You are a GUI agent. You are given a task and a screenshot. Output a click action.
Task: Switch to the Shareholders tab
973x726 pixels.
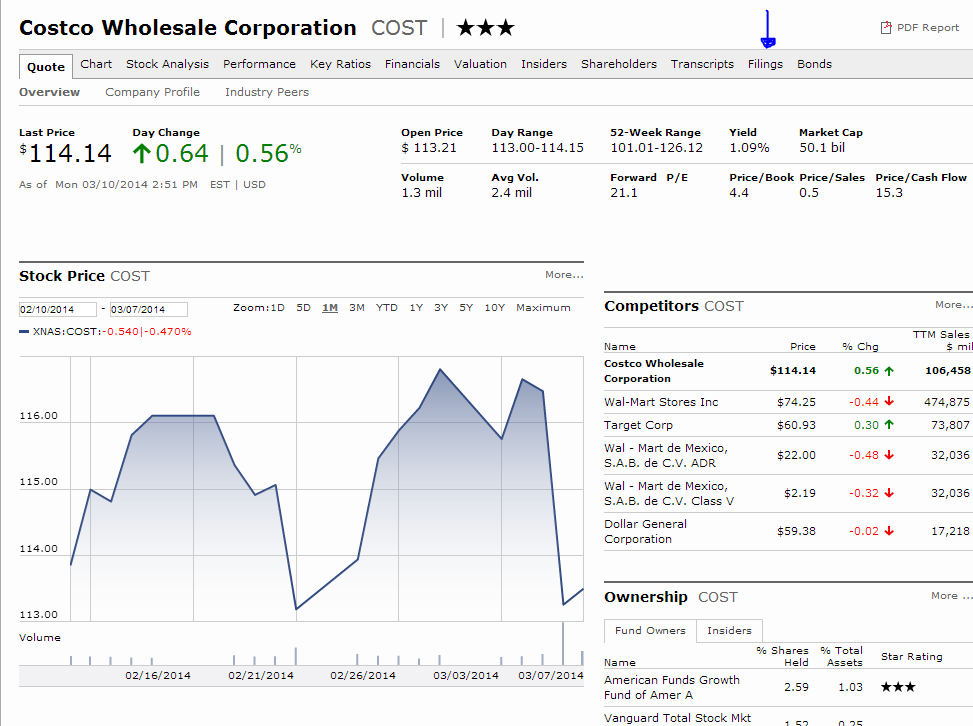tap(619, 64)
